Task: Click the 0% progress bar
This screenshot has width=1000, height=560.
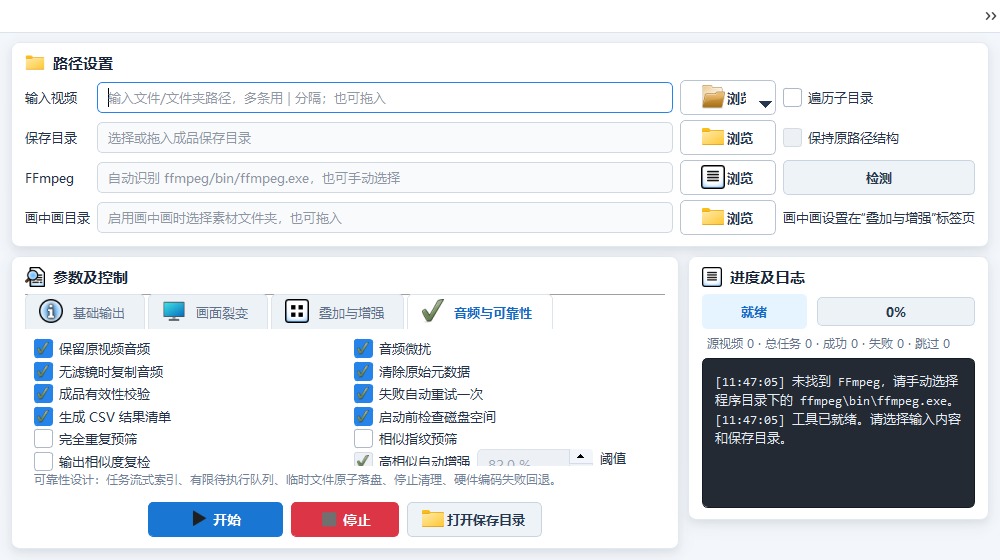Action: point(895,312)
